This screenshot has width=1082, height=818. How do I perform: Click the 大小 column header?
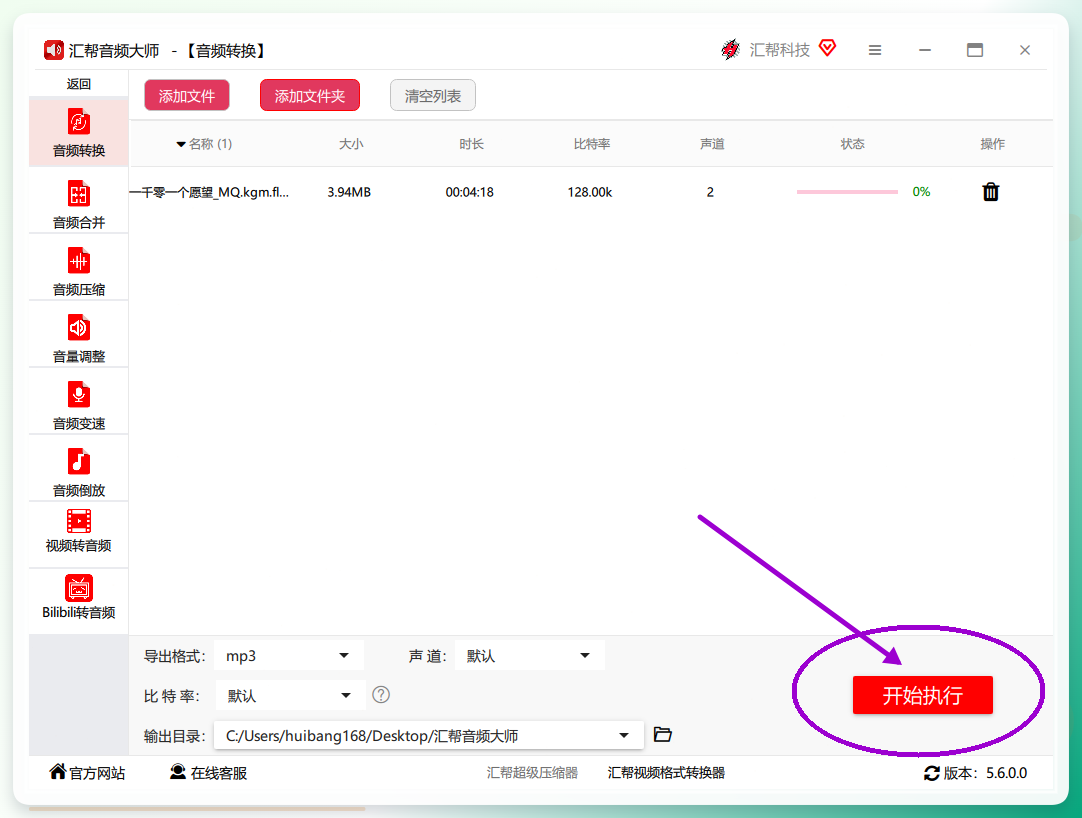pyautogui.click(x=351, y=144)
